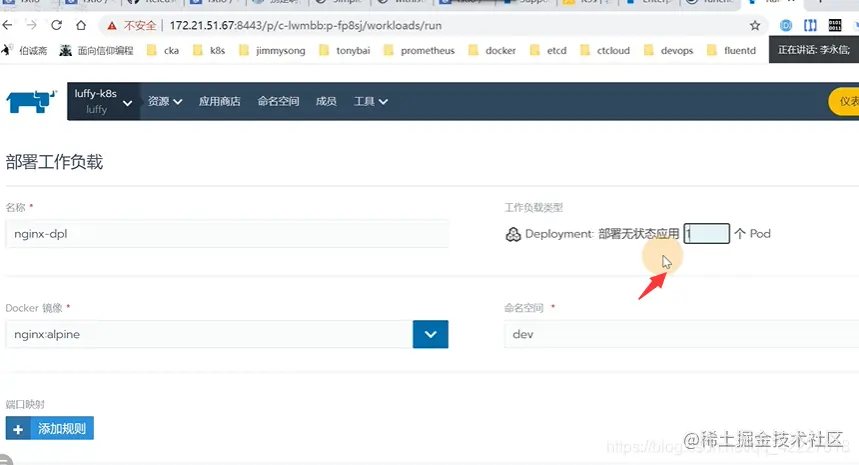Expand the luffy-k8s cluster project selector
This screenshot has width=859, height=465.
click(104, 101)
